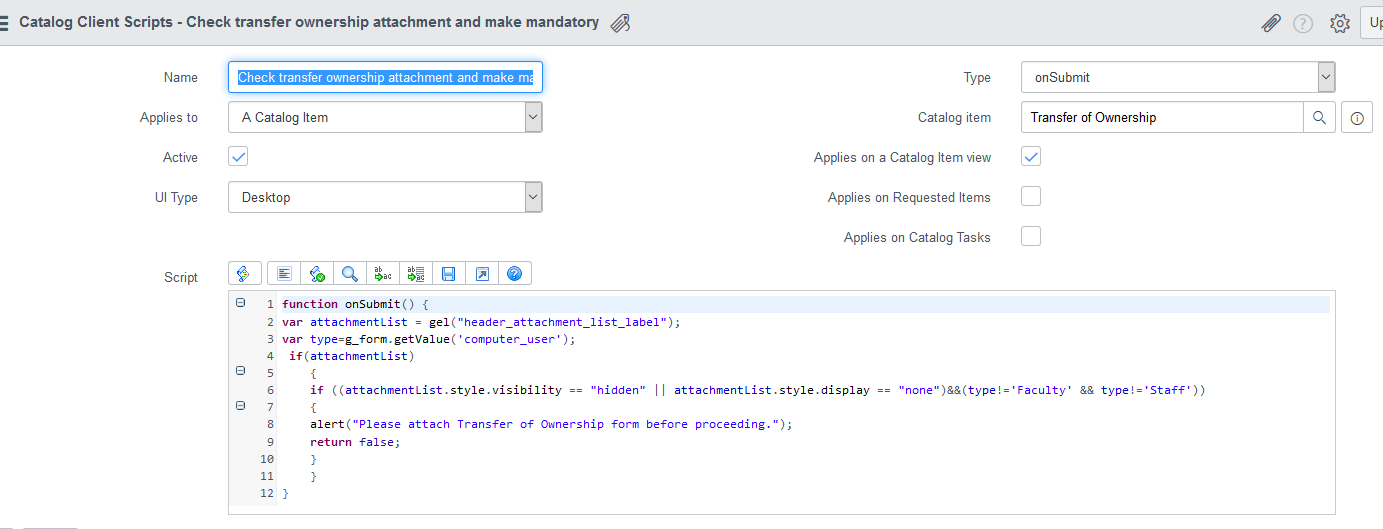Enable Applies on Catalog Tasks checkbox
This screenshot has width=1383, height=529.
coord(1031,236)
